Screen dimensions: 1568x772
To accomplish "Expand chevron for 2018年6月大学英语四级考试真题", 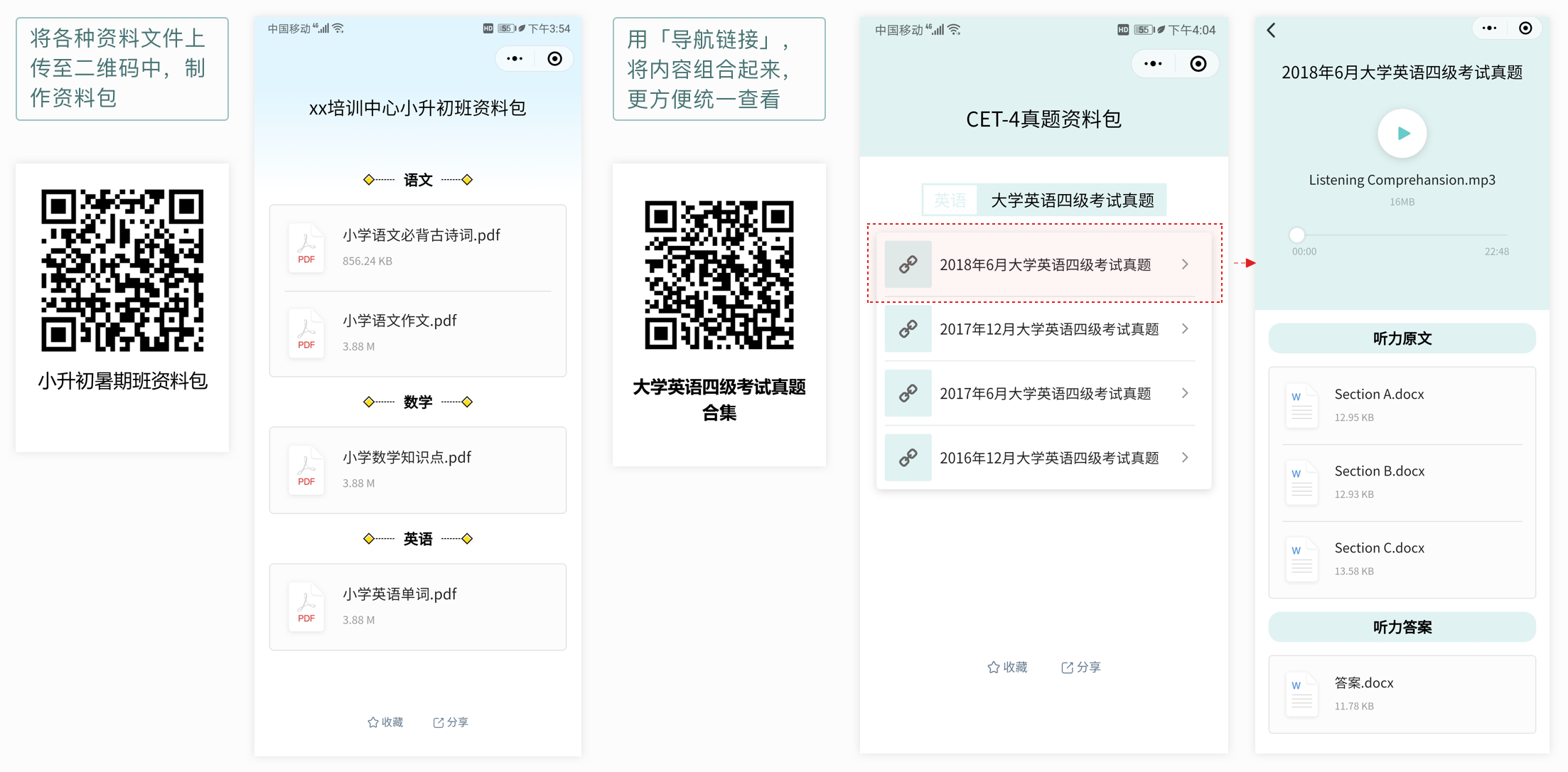I will click(x=1185, y=264).
